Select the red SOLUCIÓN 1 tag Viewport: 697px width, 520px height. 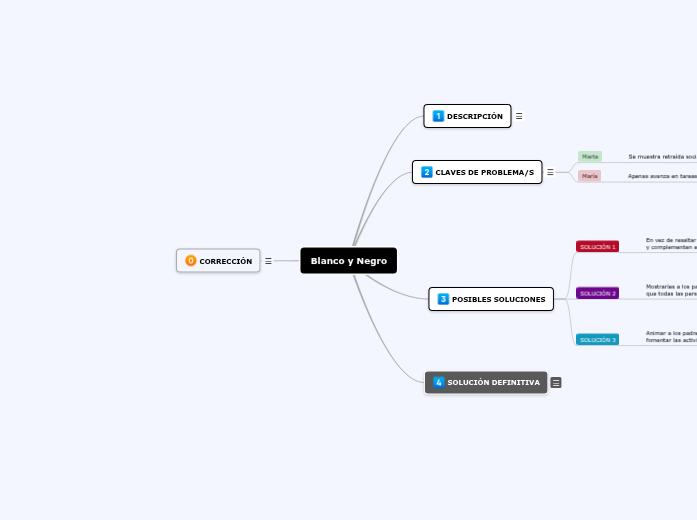(x=597, y=246)
